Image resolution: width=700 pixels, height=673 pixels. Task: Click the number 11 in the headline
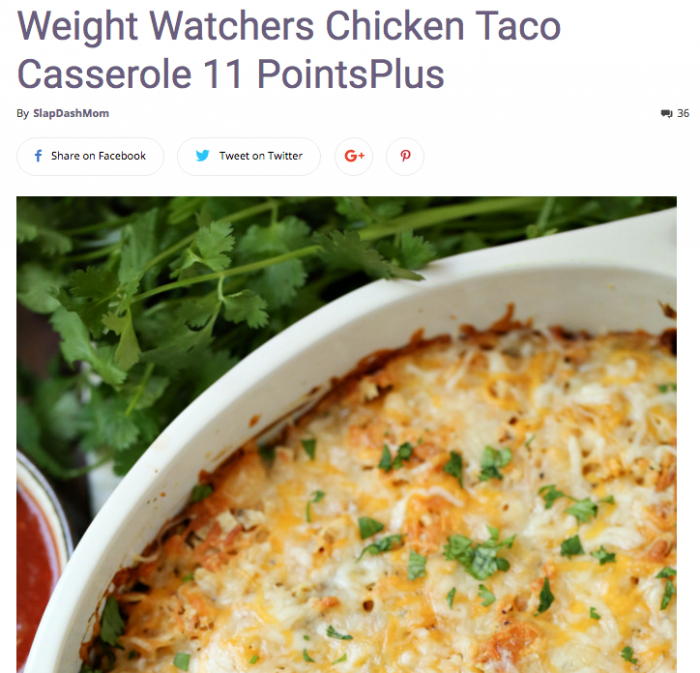[x=222, y=74]
